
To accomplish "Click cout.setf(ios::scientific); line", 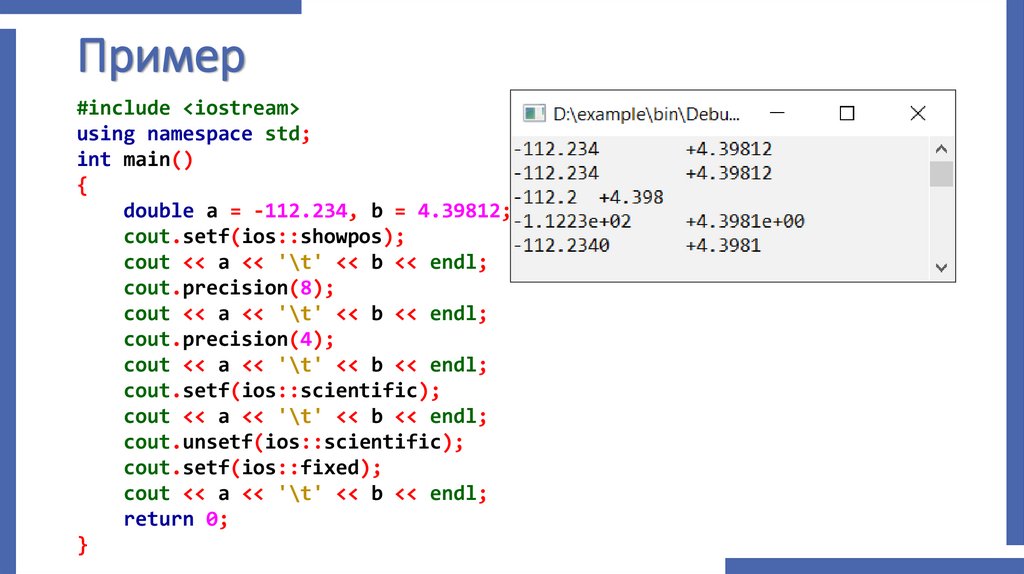I will click(x=282, y=391).
